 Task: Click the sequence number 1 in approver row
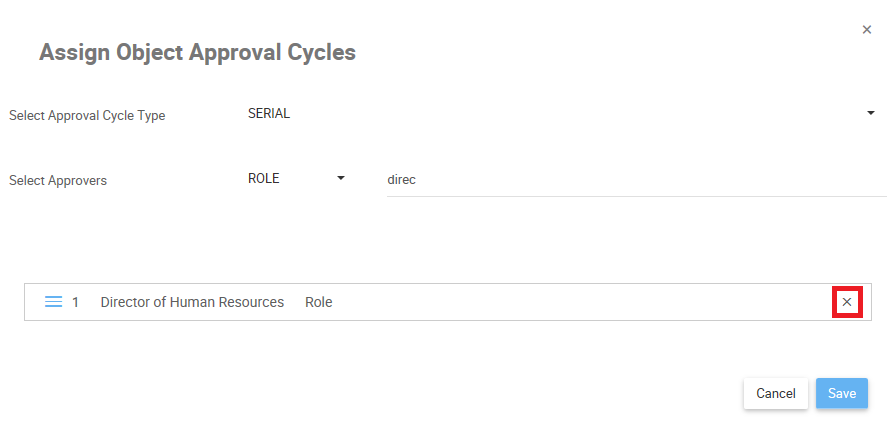pos(76,302)
